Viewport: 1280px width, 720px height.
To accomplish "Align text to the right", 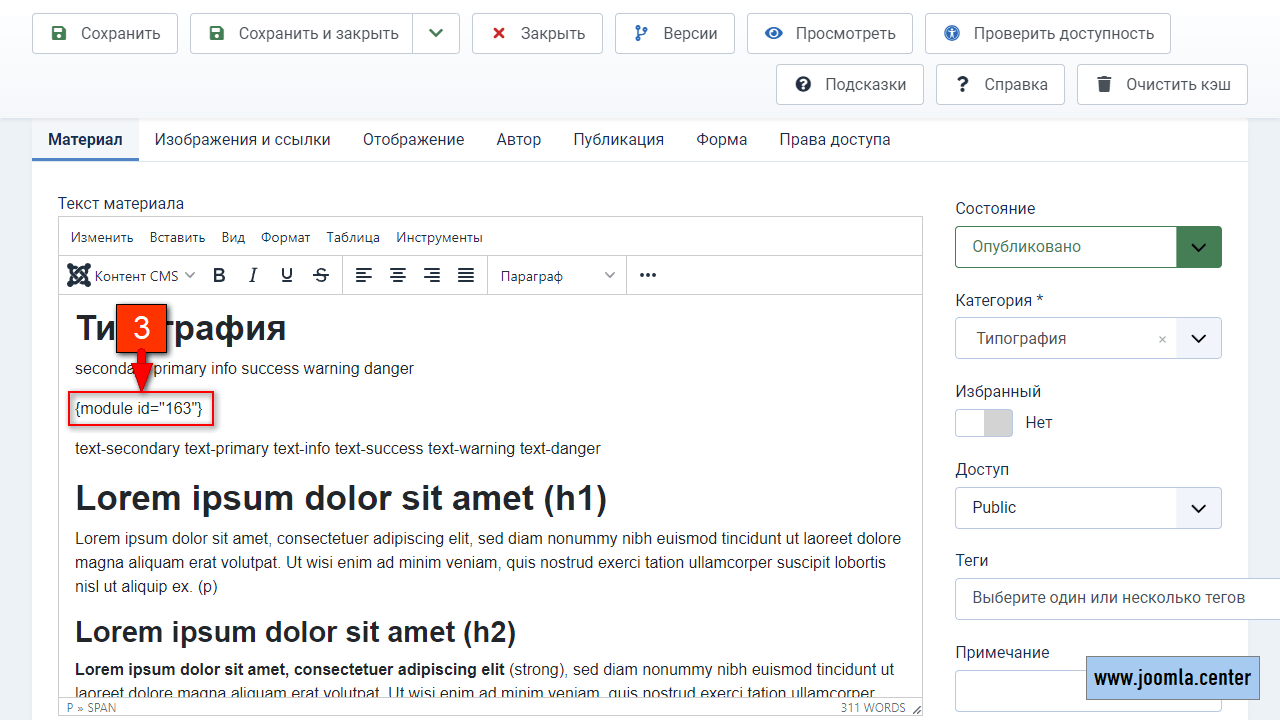I will click(432, 276).
